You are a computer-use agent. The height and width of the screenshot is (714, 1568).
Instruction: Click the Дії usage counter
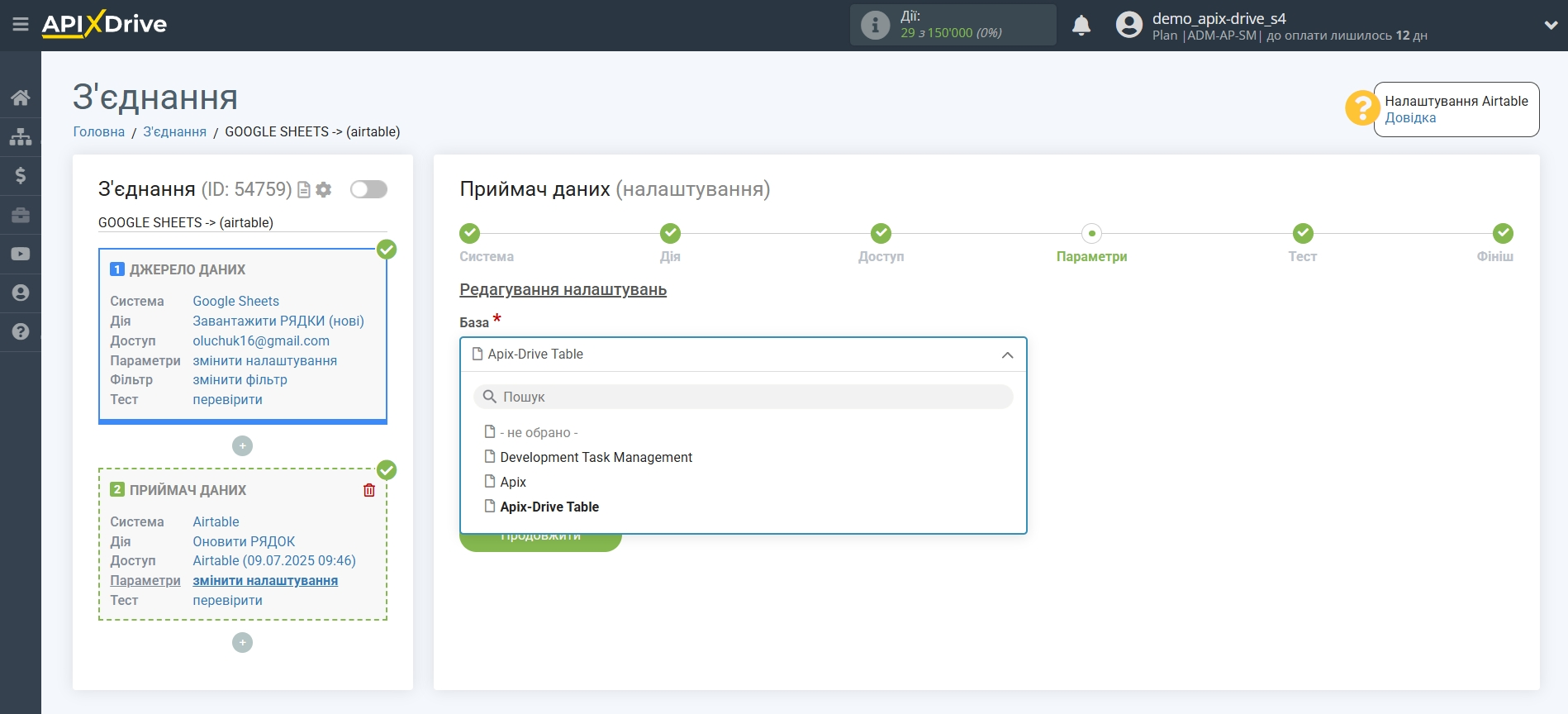point(953,25)
